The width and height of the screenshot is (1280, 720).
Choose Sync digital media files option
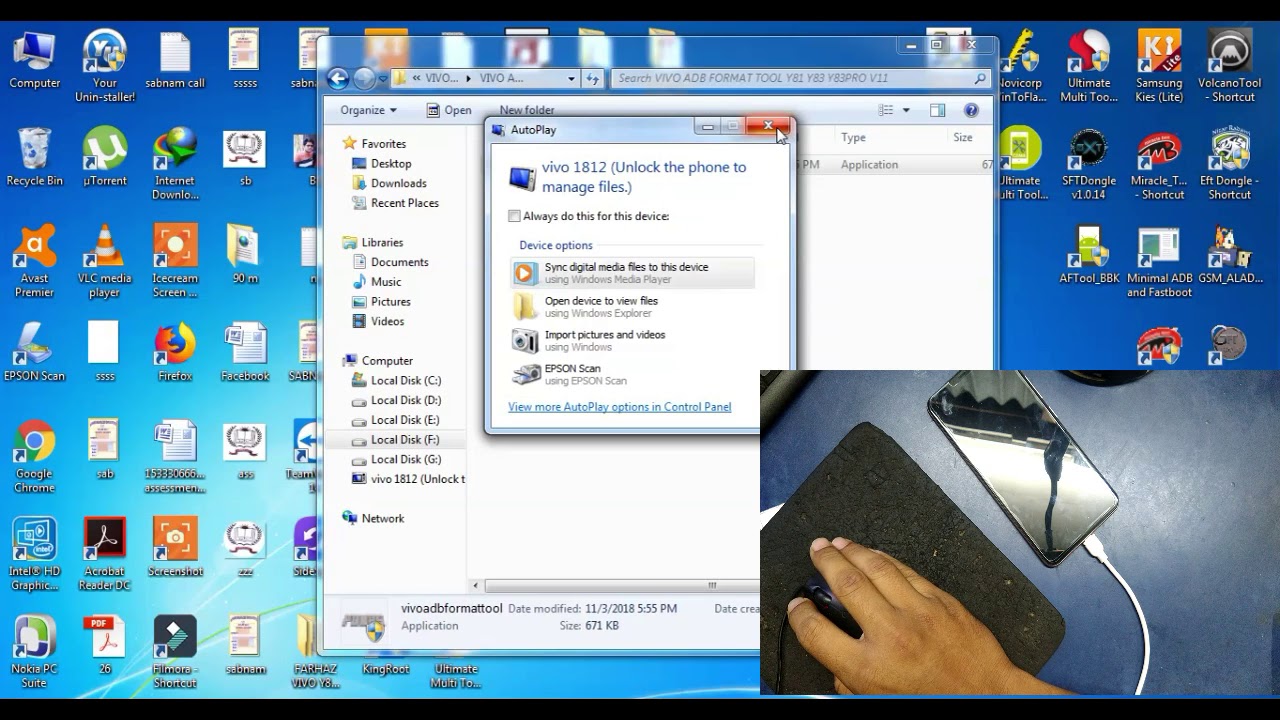click(632, 272)
